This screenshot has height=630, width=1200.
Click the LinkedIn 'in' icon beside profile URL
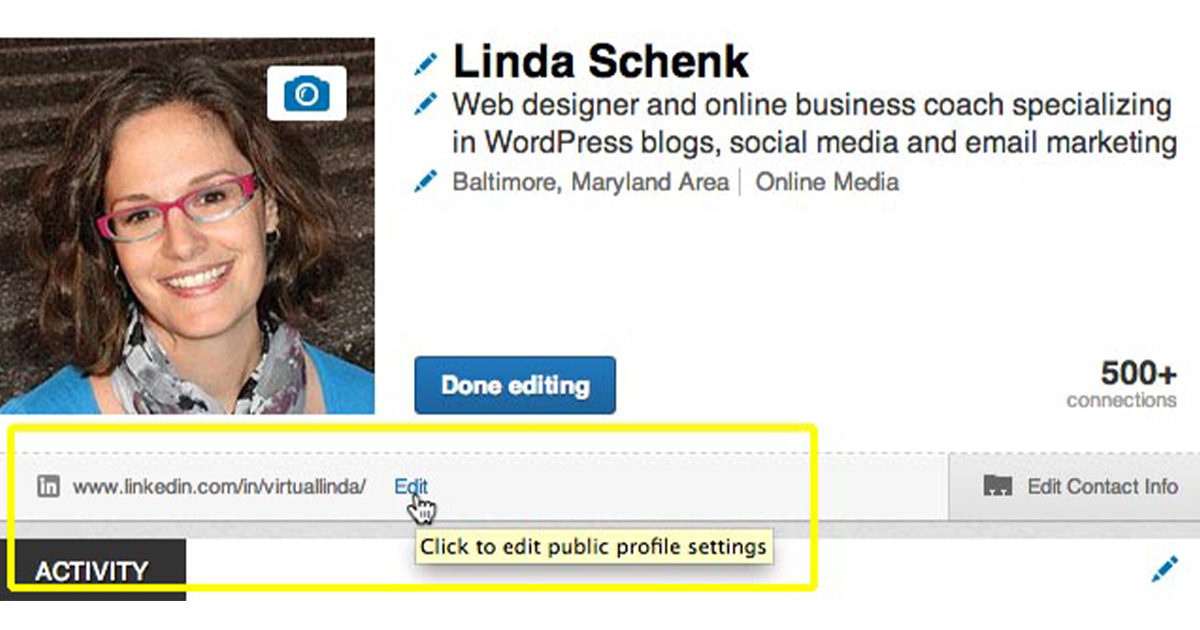pos(48,487)
